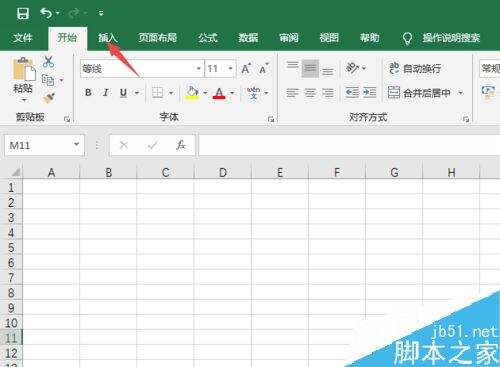Click the Cancel X formula icon
Viewport: 500px width, 367px height.
coord(124,145)
